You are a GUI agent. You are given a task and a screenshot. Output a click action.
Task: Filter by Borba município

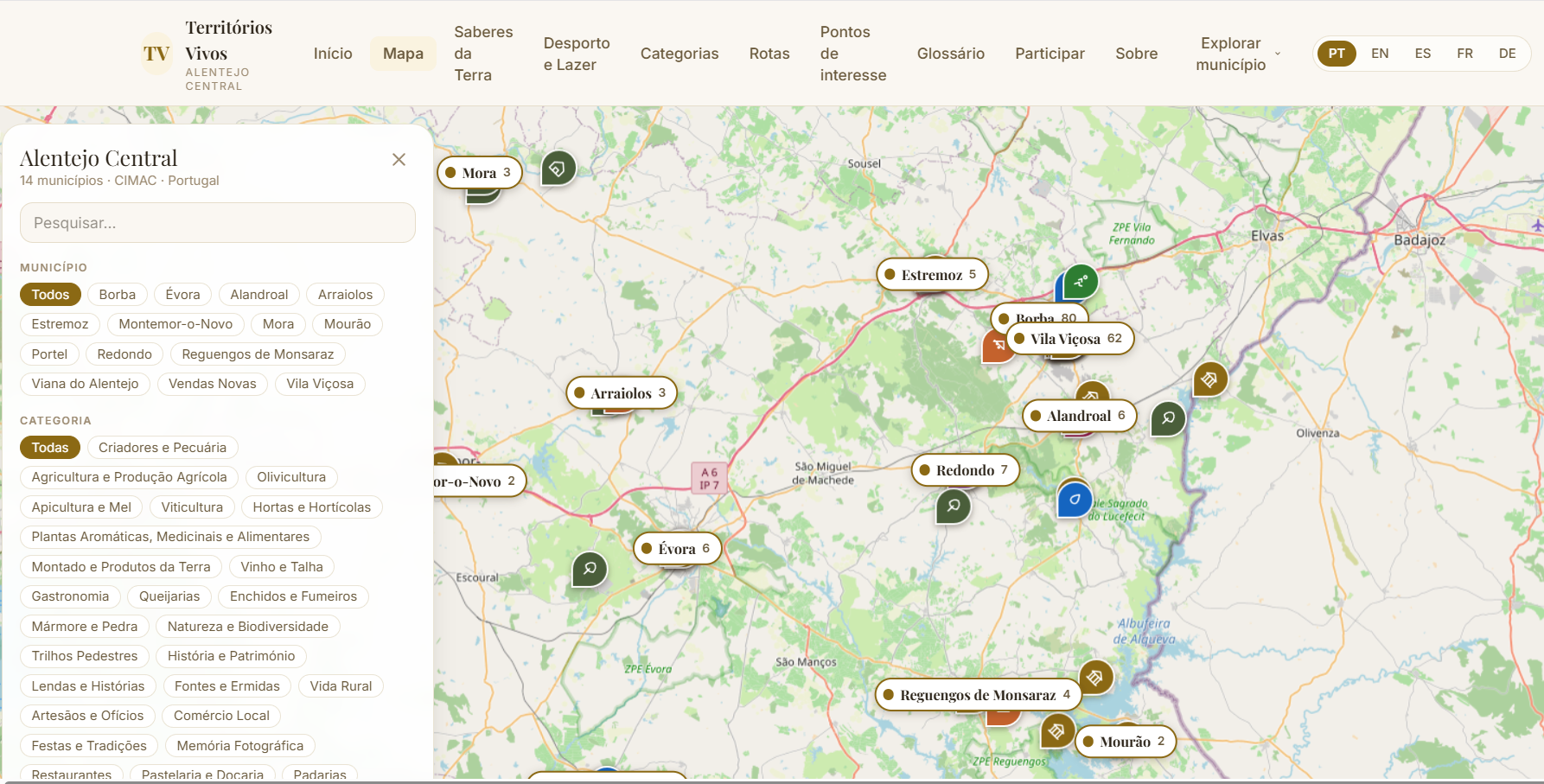[x=118, y=295]
